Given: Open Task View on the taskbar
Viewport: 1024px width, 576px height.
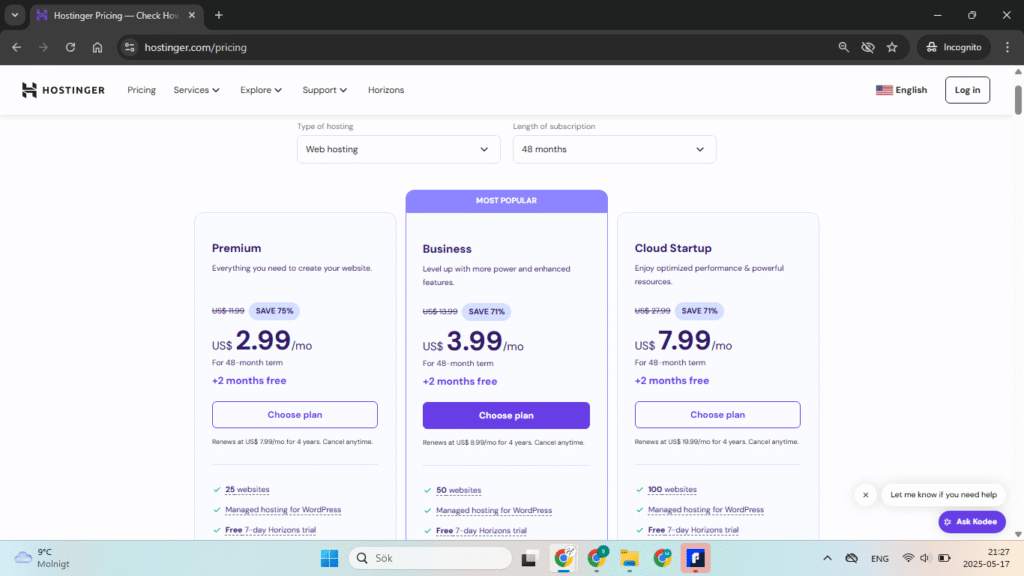Looking at the screenshot, I should point(528,558).
